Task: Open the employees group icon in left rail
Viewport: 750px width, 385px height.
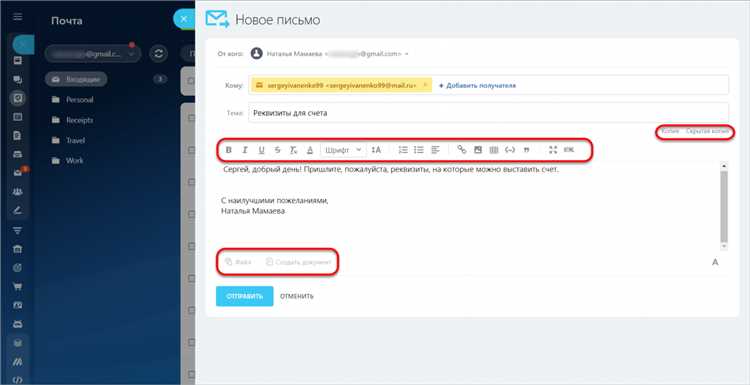Action: point(18,192)
